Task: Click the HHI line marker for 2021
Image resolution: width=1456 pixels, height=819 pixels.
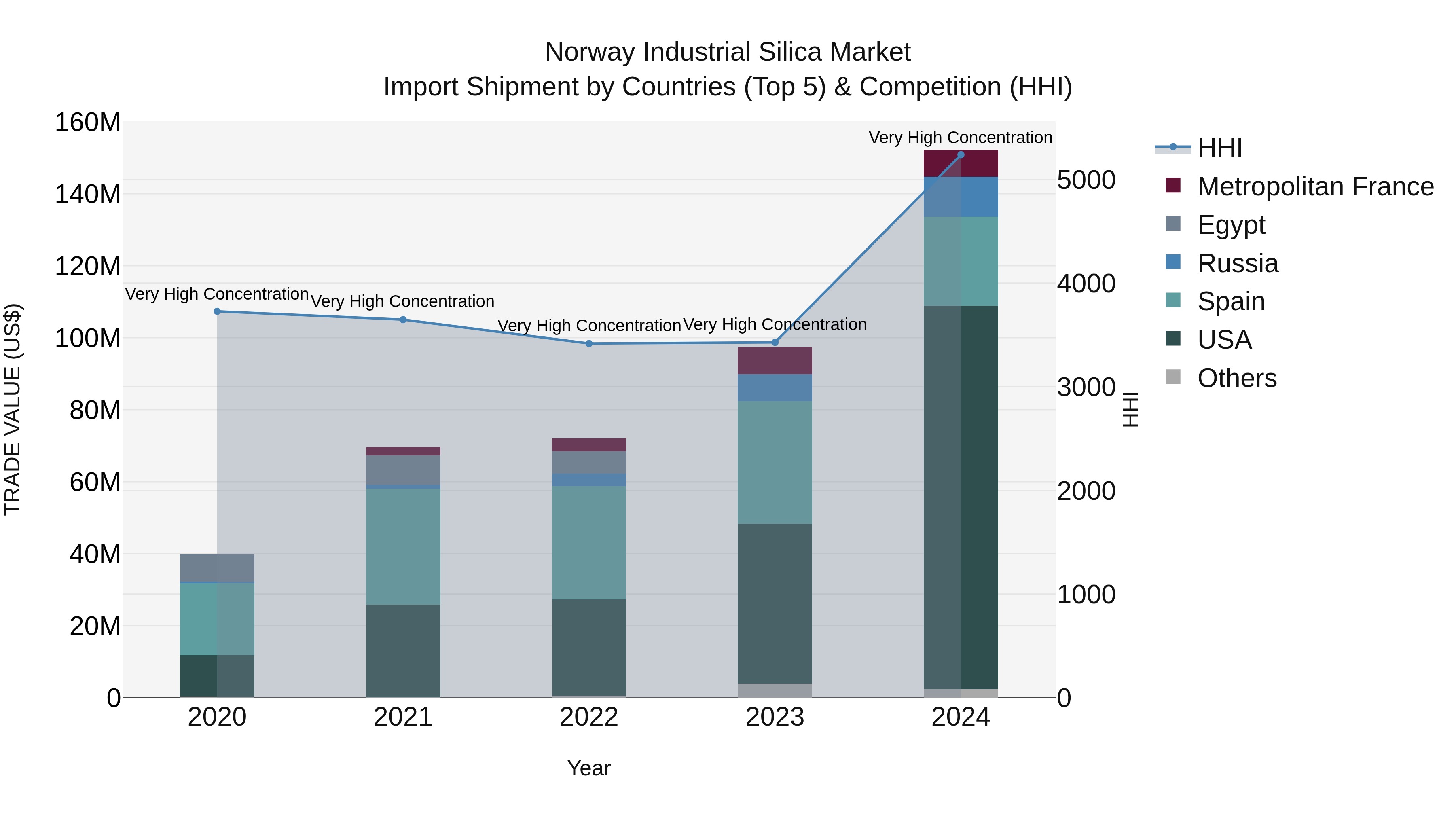Action: (403, 320)
